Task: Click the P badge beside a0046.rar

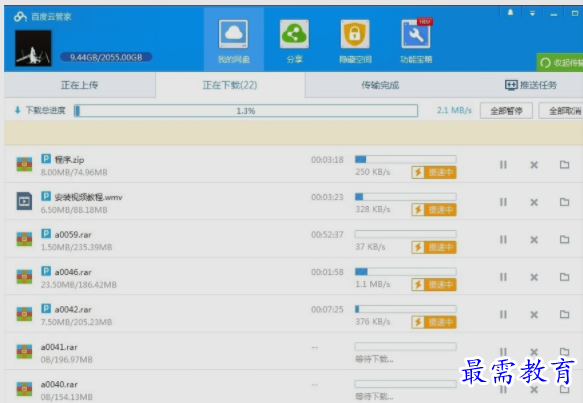Action: pos(46,271)
